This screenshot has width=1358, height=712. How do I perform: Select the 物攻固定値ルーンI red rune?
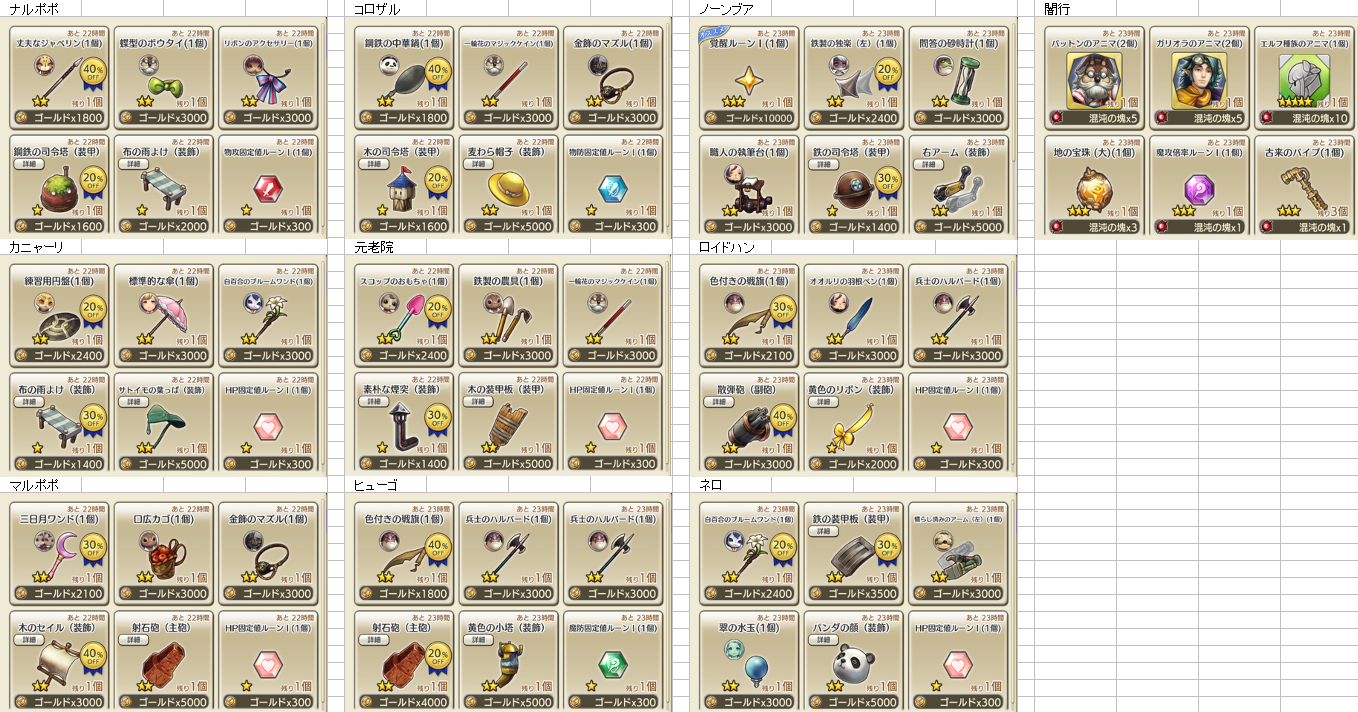(x=267, y=186)
